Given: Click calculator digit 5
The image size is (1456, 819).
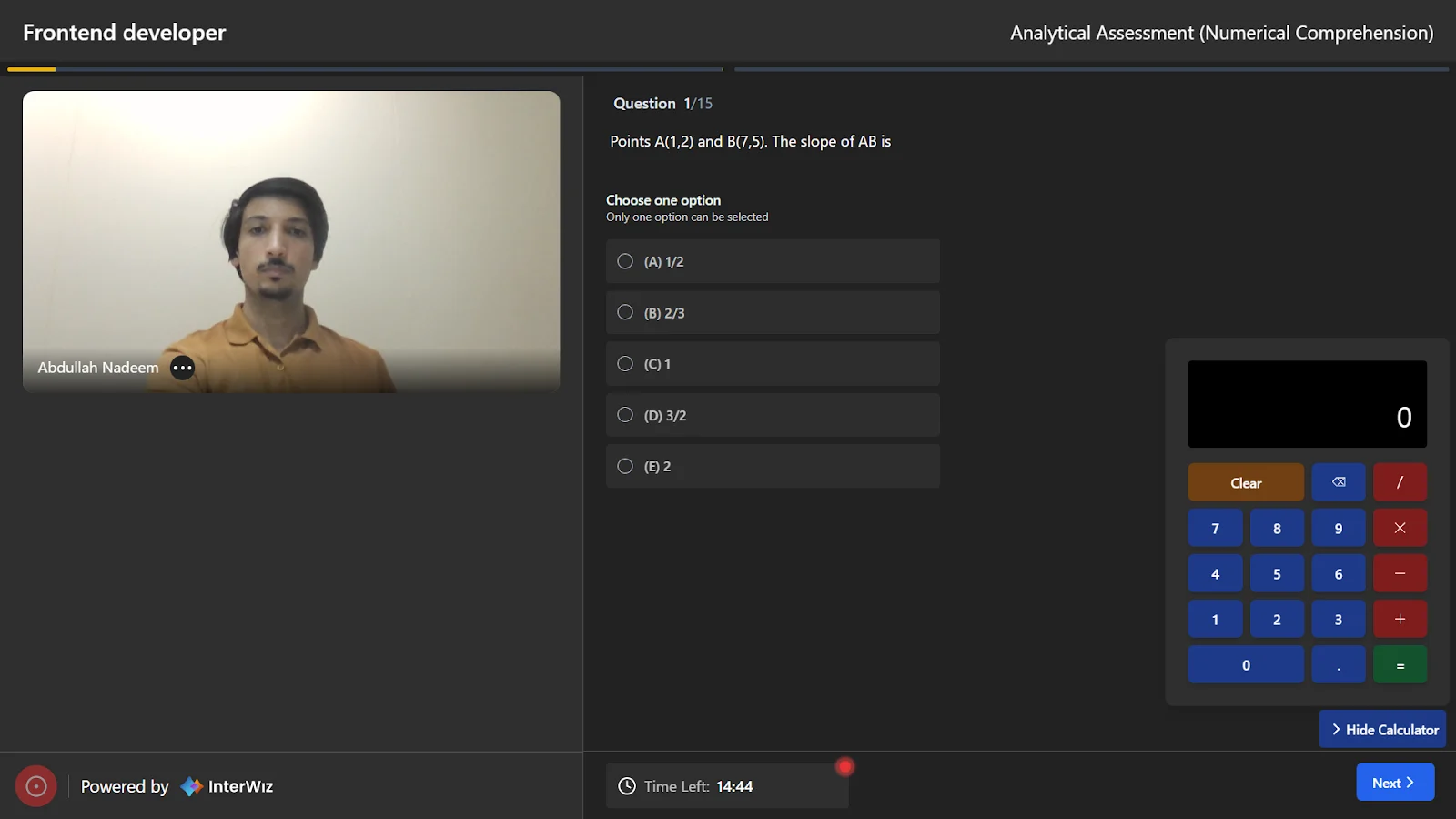Looking at the screenshot, I should coord(1277,573).
